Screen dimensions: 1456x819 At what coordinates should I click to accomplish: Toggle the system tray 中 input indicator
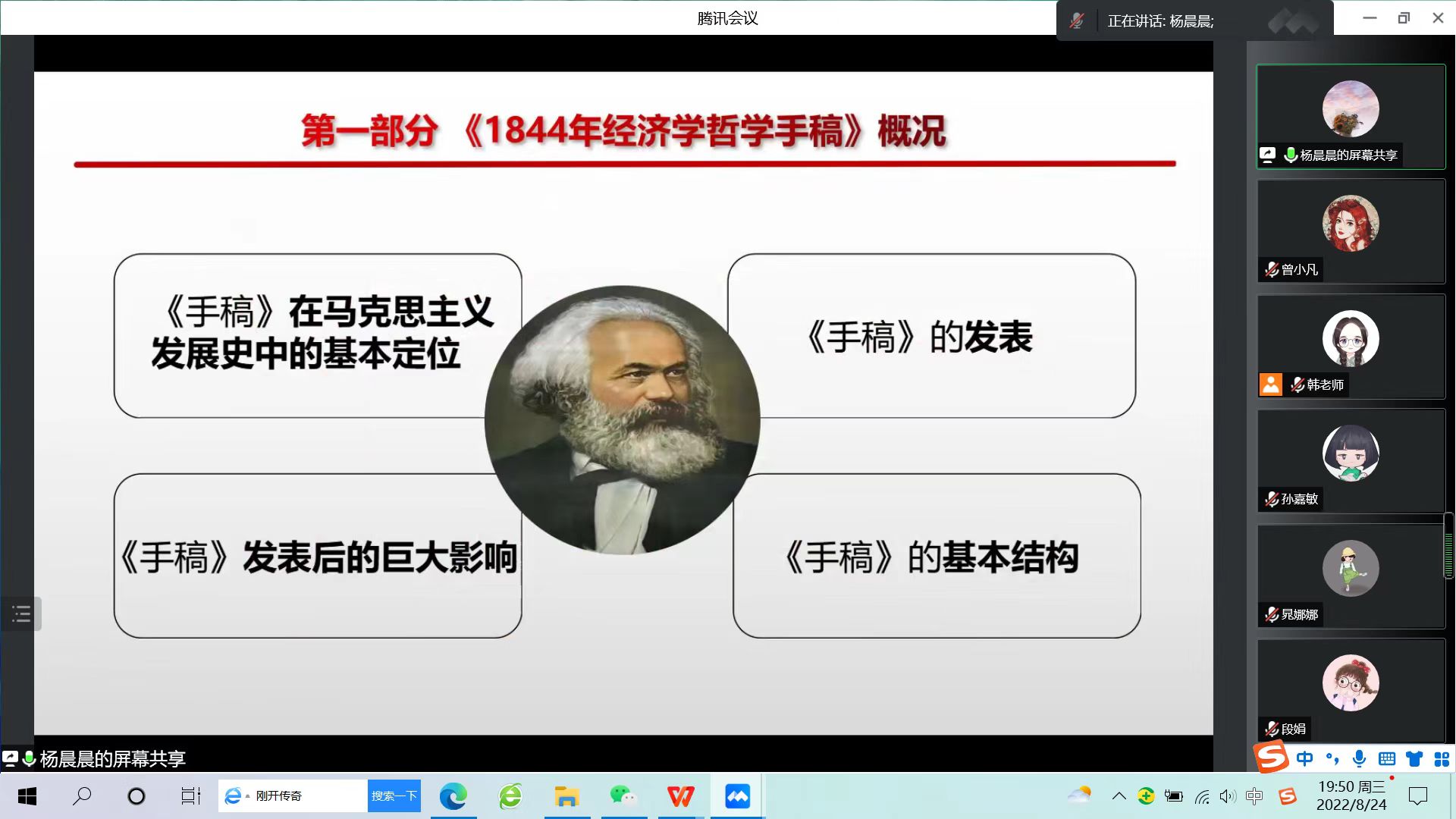coord(1254,795)
